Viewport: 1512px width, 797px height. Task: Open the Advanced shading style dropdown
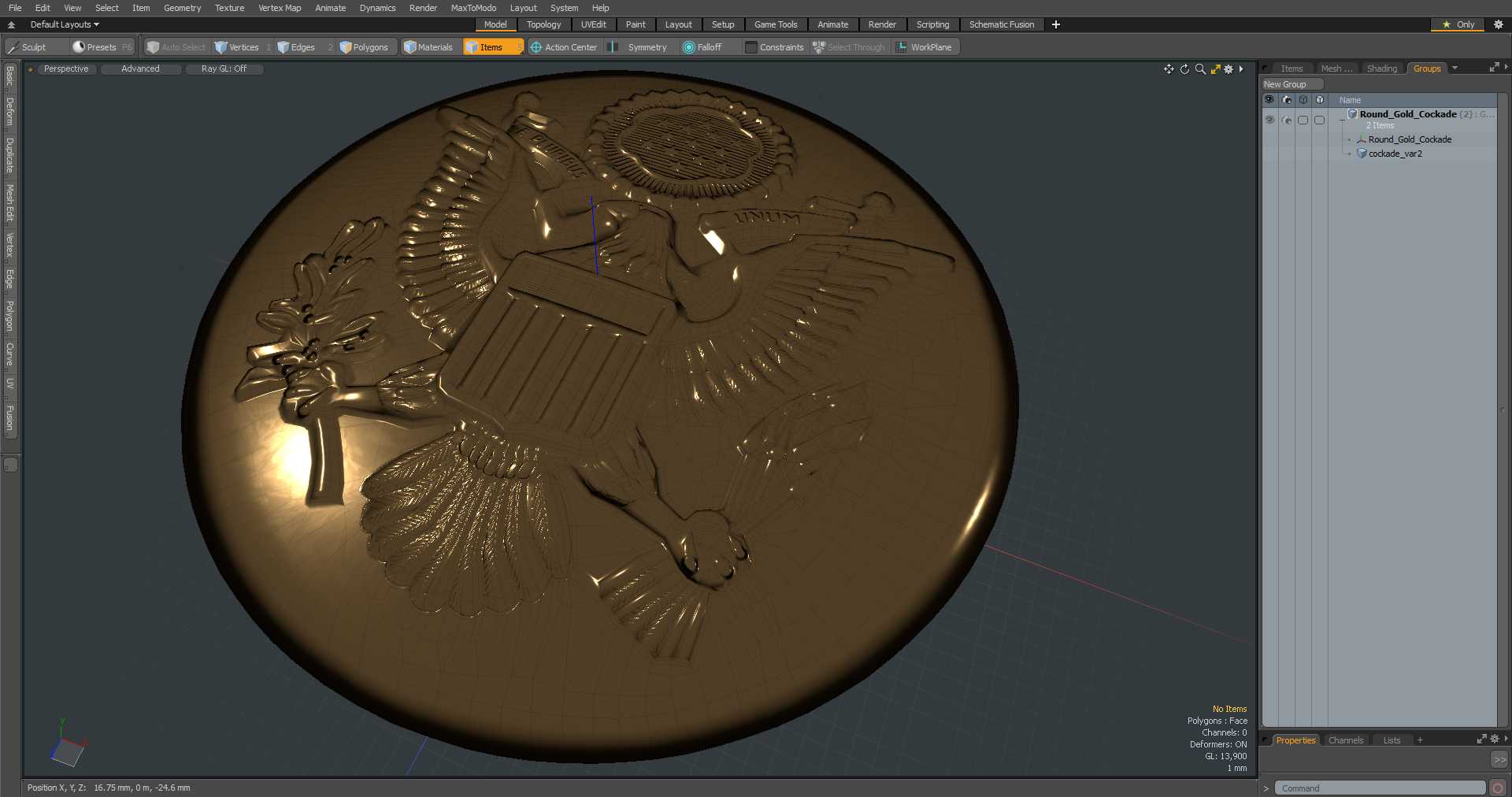click(140, 69)
